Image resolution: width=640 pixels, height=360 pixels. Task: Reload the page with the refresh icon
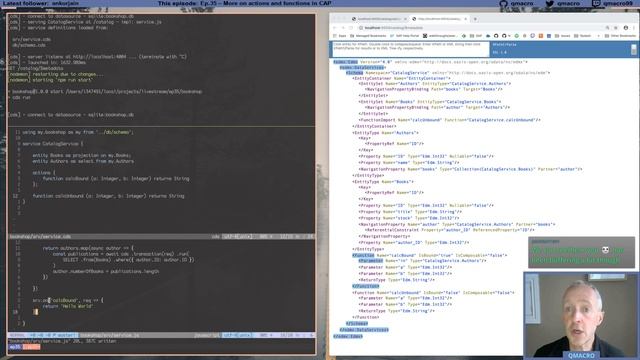[351, 28]
